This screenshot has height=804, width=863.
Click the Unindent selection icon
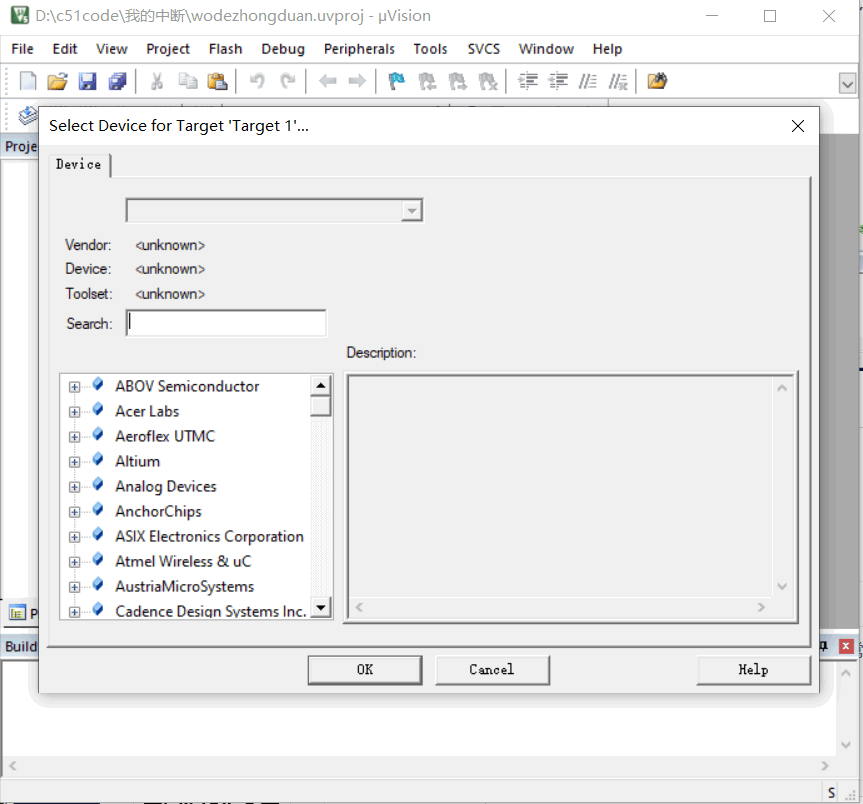558,81
